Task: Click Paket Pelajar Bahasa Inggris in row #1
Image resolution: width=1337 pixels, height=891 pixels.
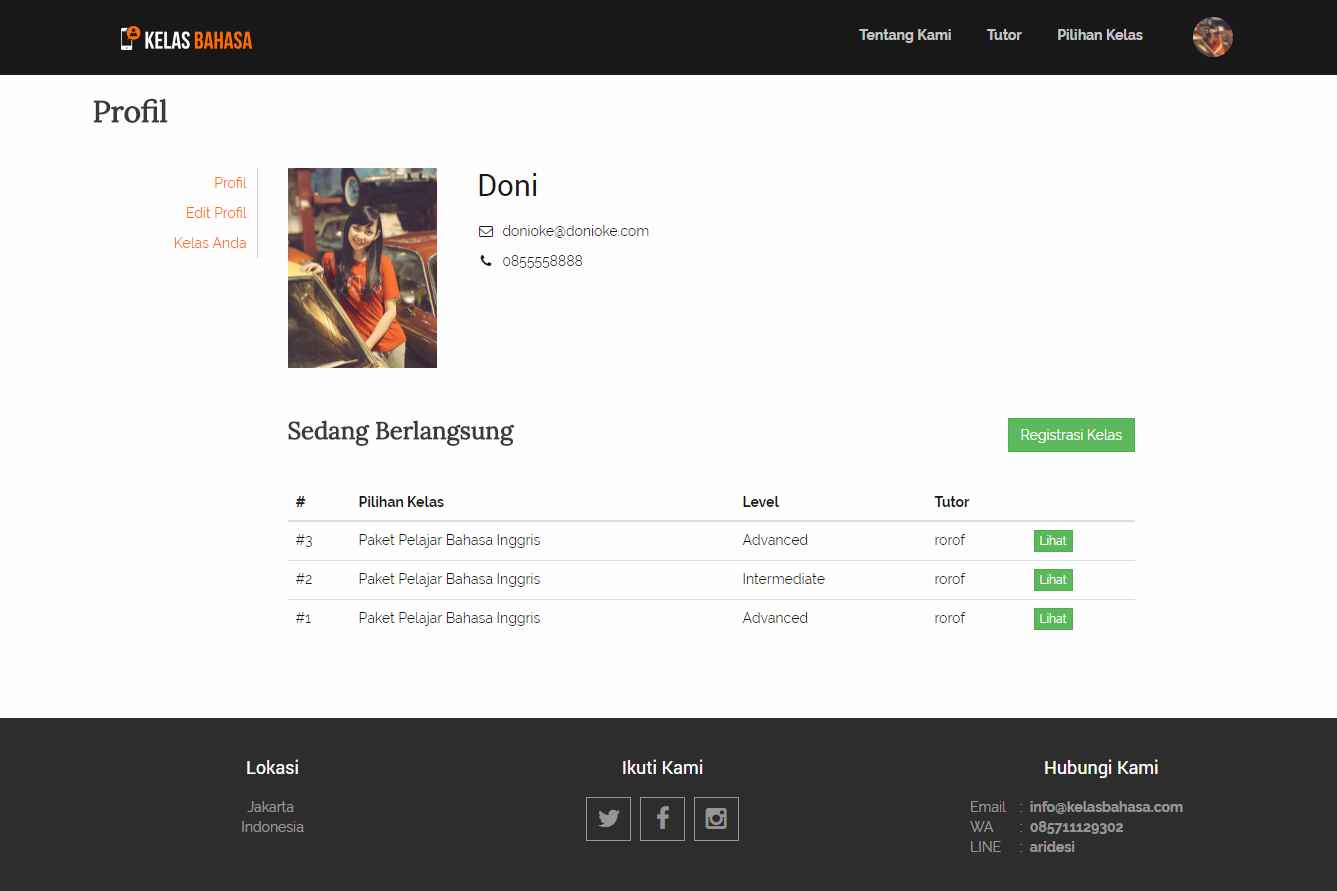Action: [x=449, y=618]
